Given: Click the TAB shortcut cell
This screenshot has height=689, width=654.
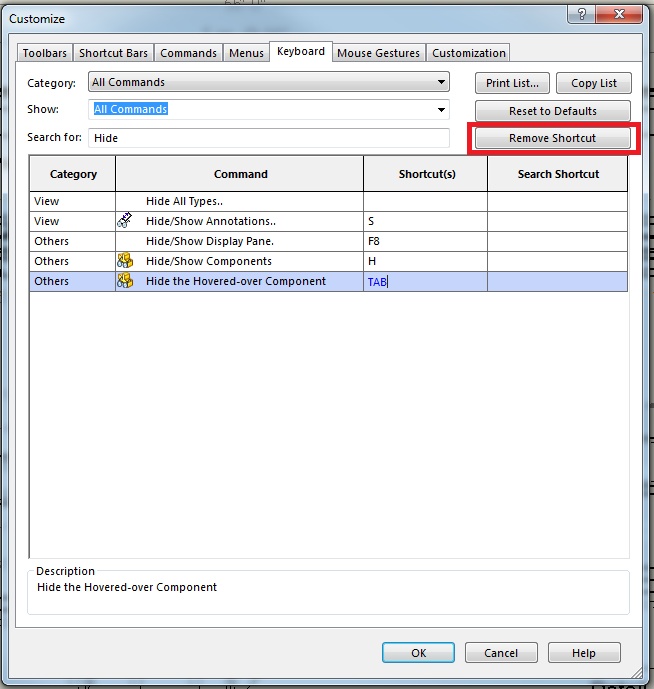Looking at the screenshot, I should click(x=425, y=281).
